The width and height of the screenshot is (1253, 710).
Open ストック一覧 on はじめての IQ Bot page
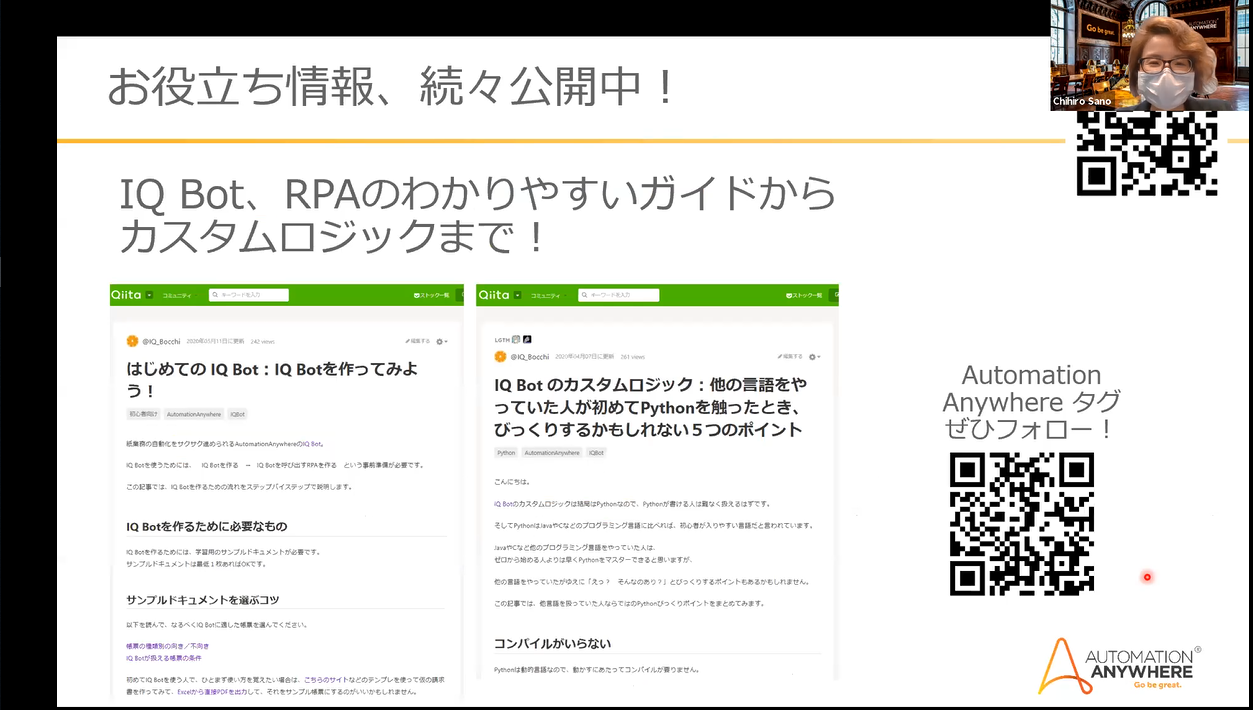tap(431, 296)
